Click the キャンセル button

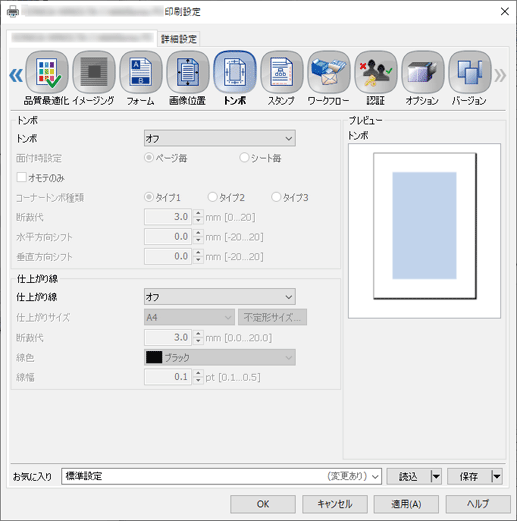pos(335,504)
